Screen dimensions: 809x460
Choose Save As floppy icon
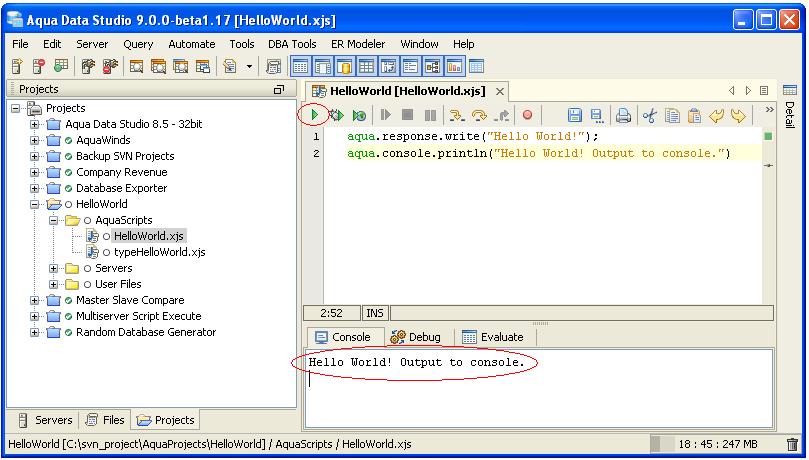(x=597, y=115)
